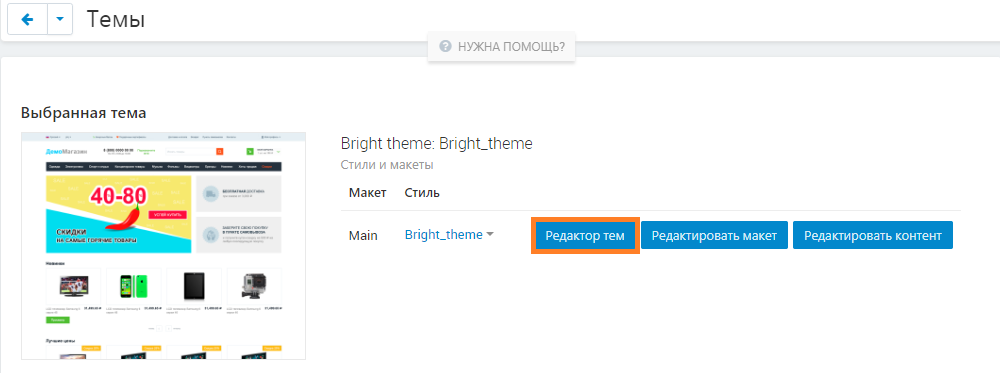Click the blue back arrow button

click(x=27, y=20)
